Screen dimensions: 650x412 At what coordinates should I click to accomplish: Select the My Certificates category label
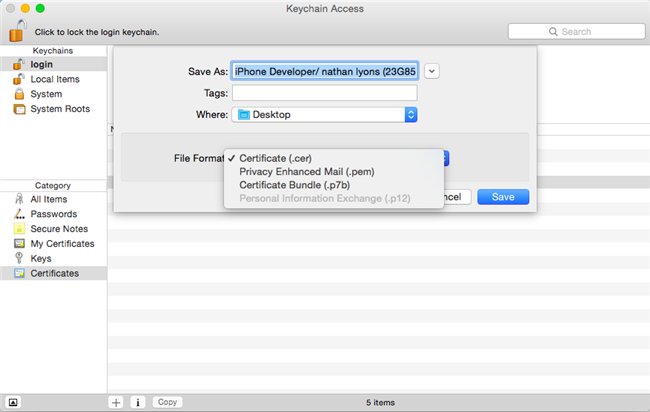[x=63, y=244]
